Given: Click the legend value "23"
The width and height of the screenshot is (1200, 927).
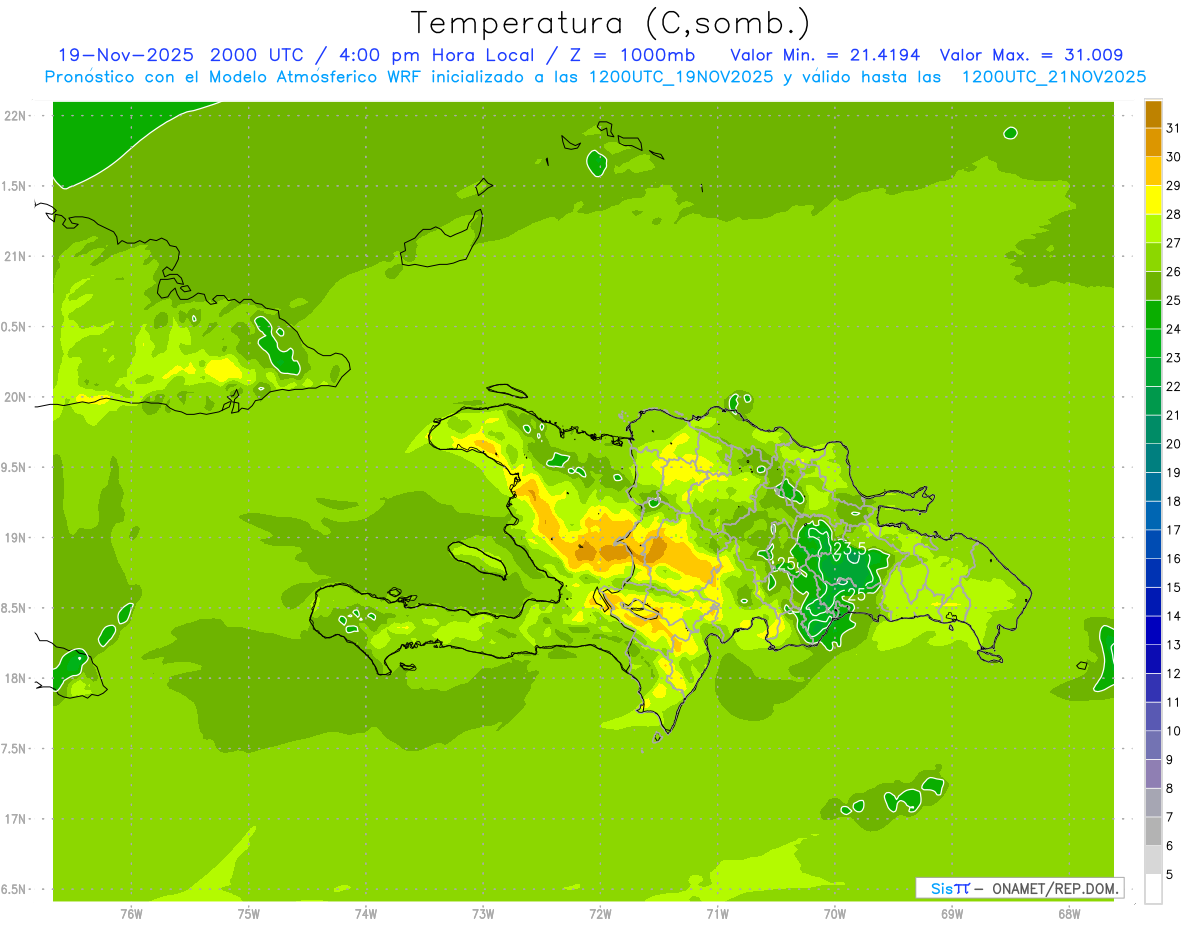Looking at the screenshot, I should click(x=1174, y=358).
